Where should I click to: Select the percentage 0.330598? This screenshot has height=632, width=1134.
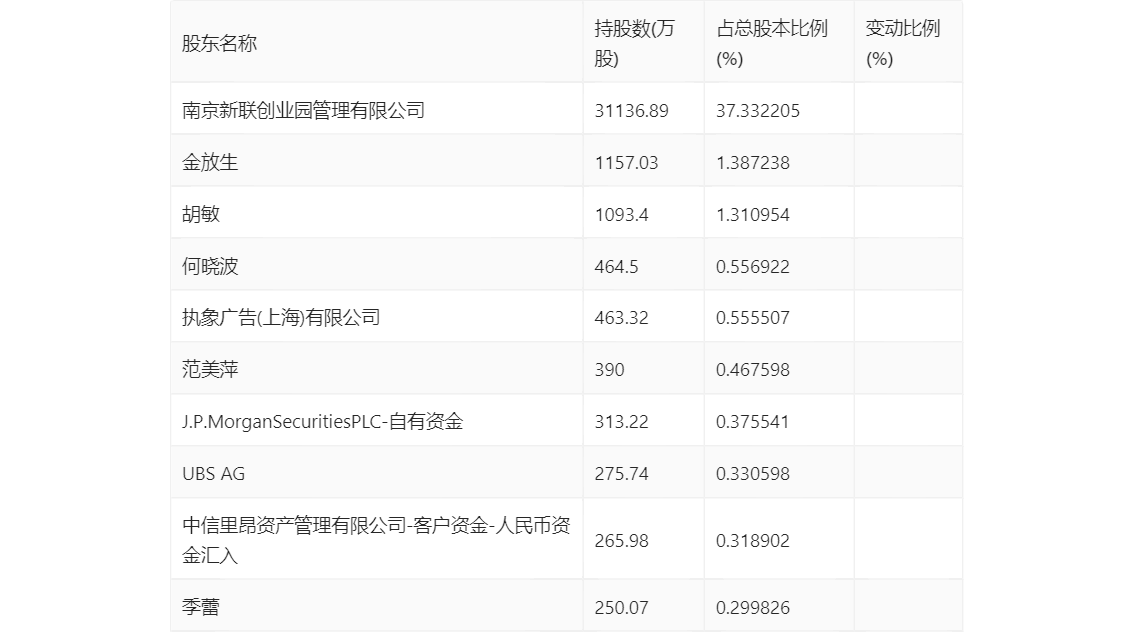click(x=753, y=474)
